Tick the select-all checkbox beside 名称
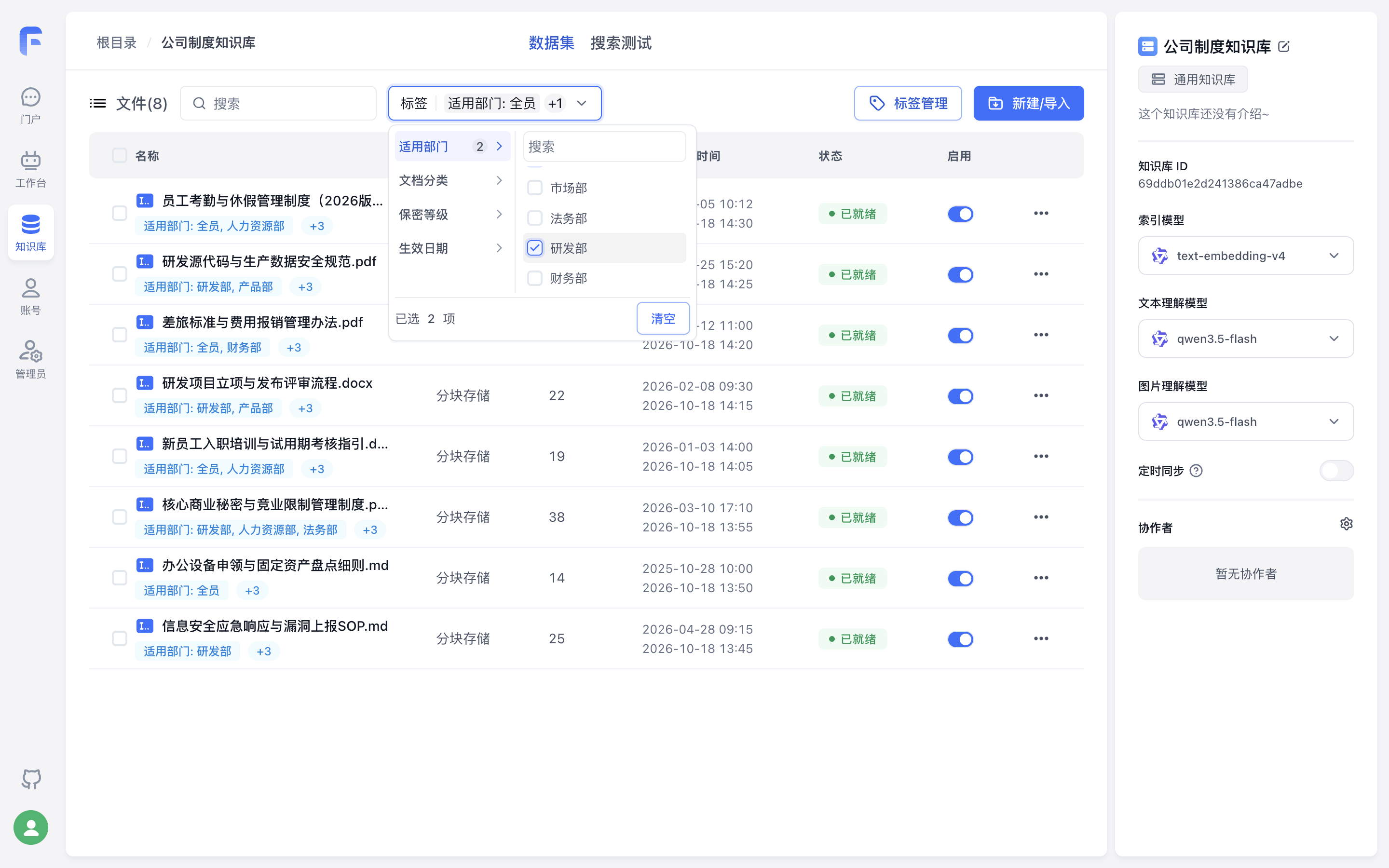 [x=120, y=156]
